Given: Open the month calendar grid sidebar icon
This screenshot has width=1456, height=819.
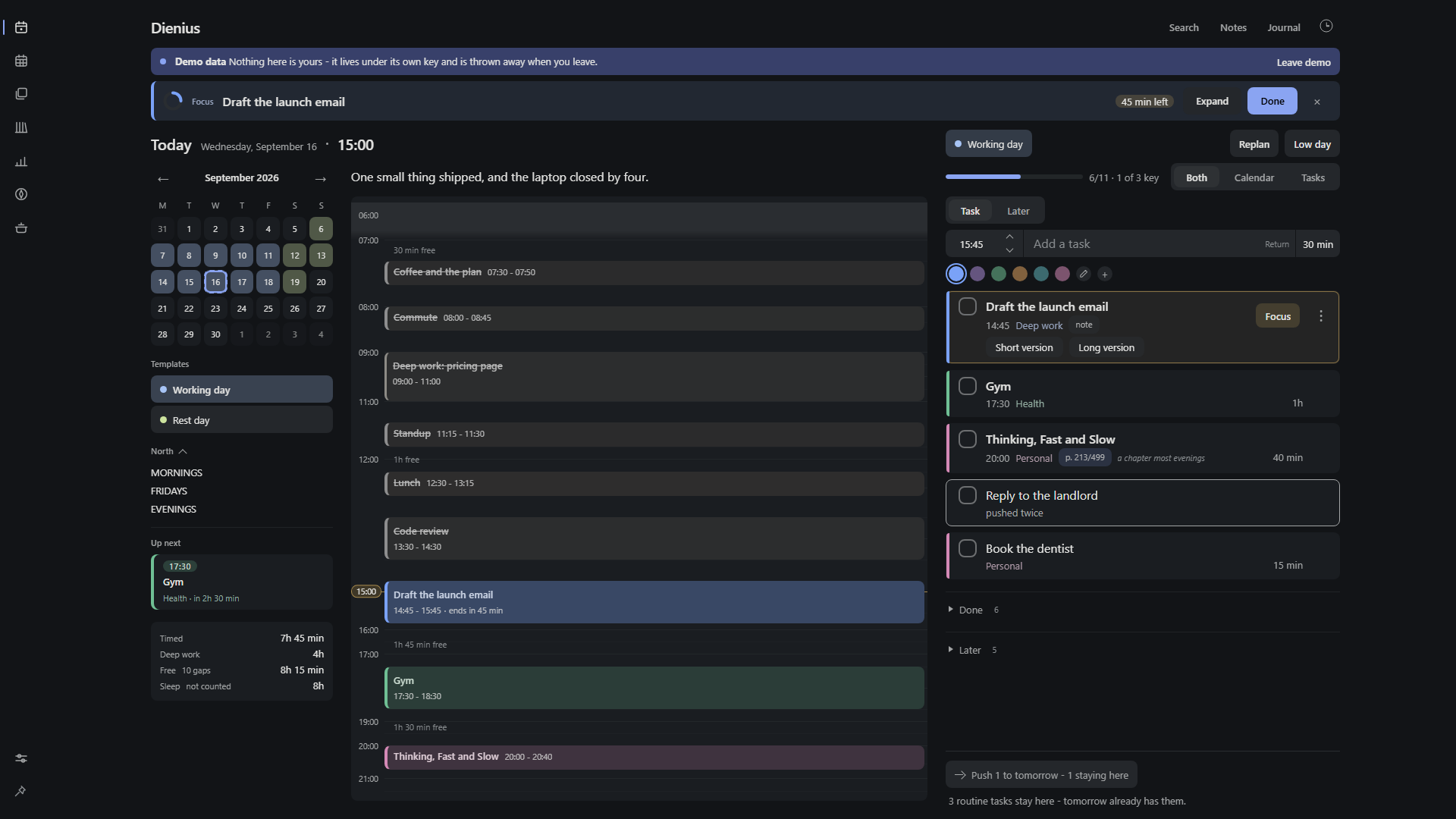Looking at the screenshot, I should click(x=21, y=61).
